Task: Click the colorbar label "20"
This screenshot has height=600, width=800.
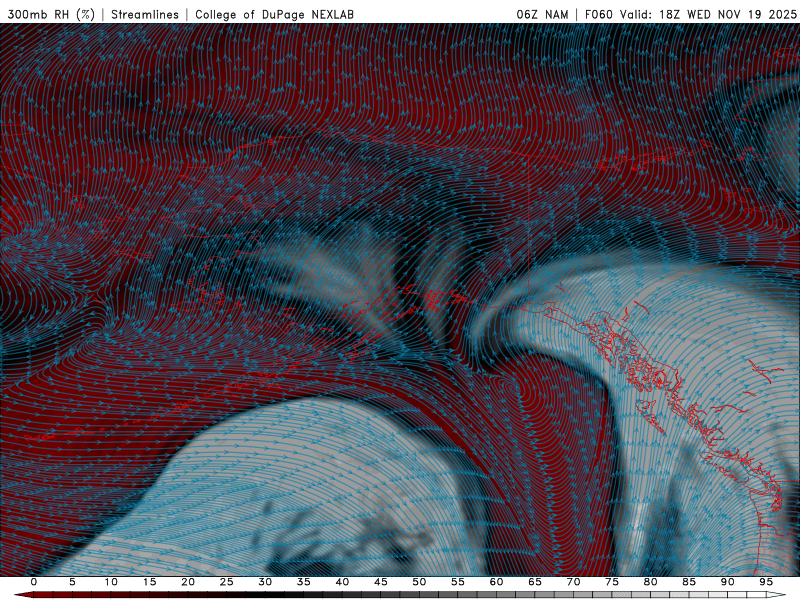Action: click(x=188, y=582)
